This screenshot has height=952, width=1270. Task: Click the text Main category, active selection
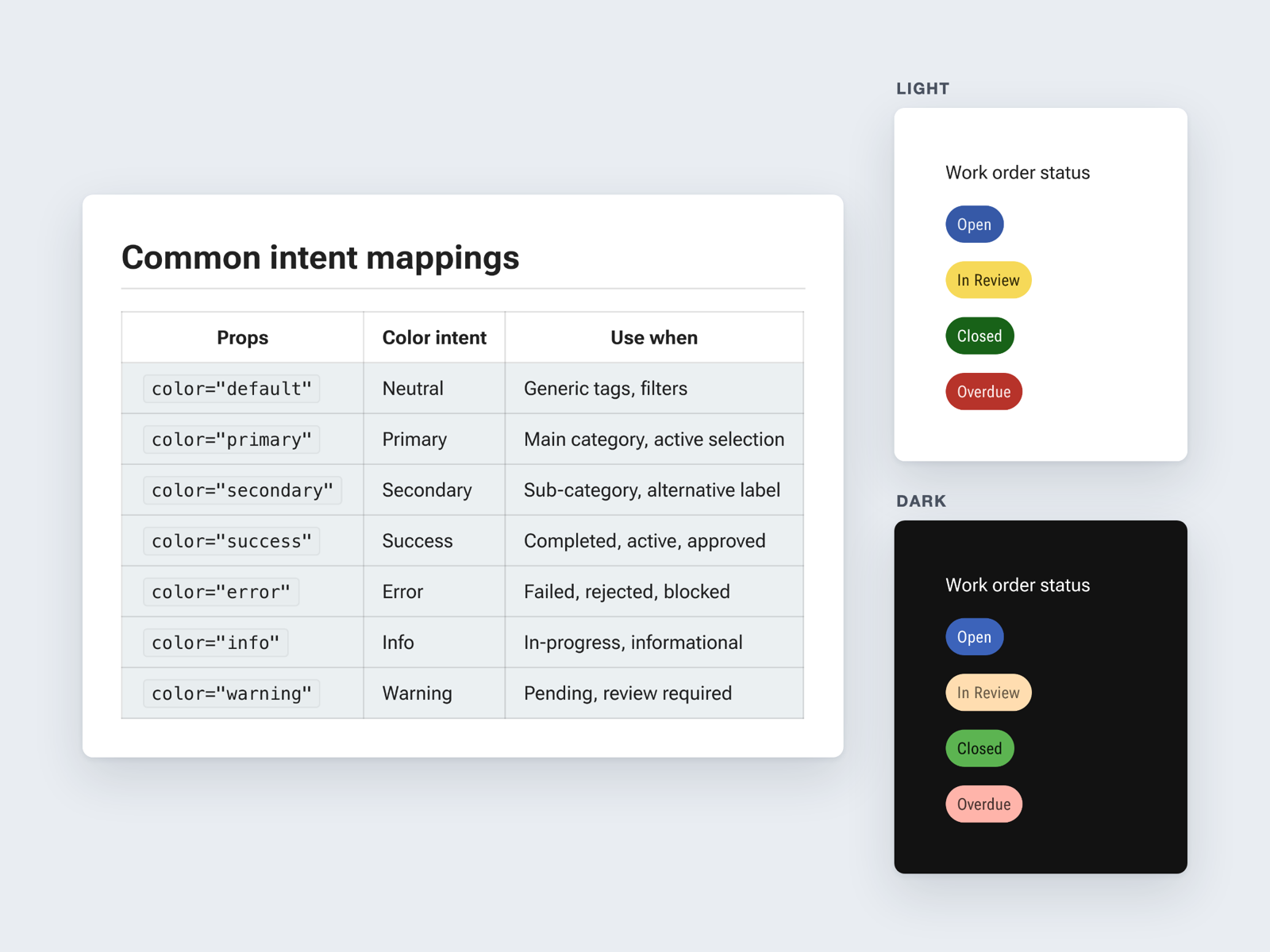[x=654, y=440]
